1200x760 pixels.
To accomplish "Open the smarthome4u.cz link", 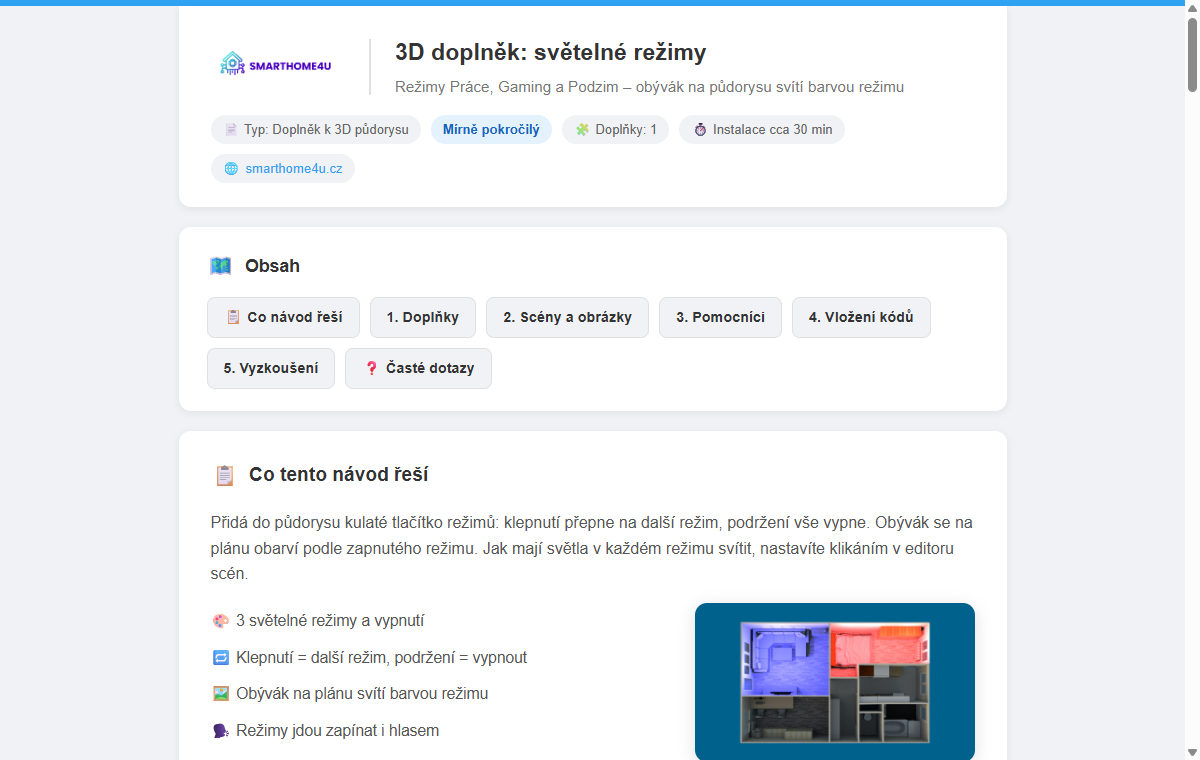I will [294, 169].
